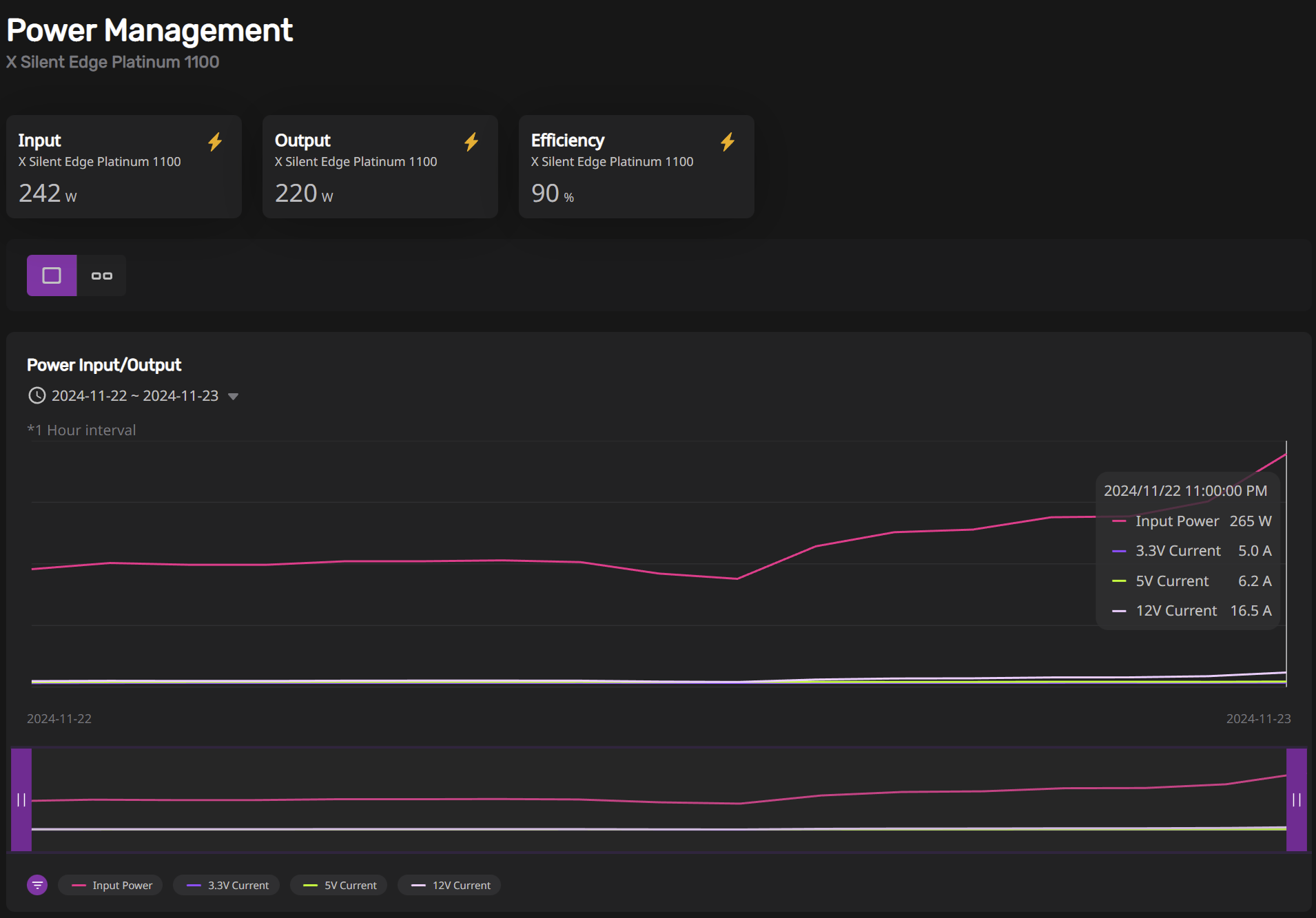Switch to split two-panel chart layout
This screenshot has width=1316, height=918.
(102, 275)
